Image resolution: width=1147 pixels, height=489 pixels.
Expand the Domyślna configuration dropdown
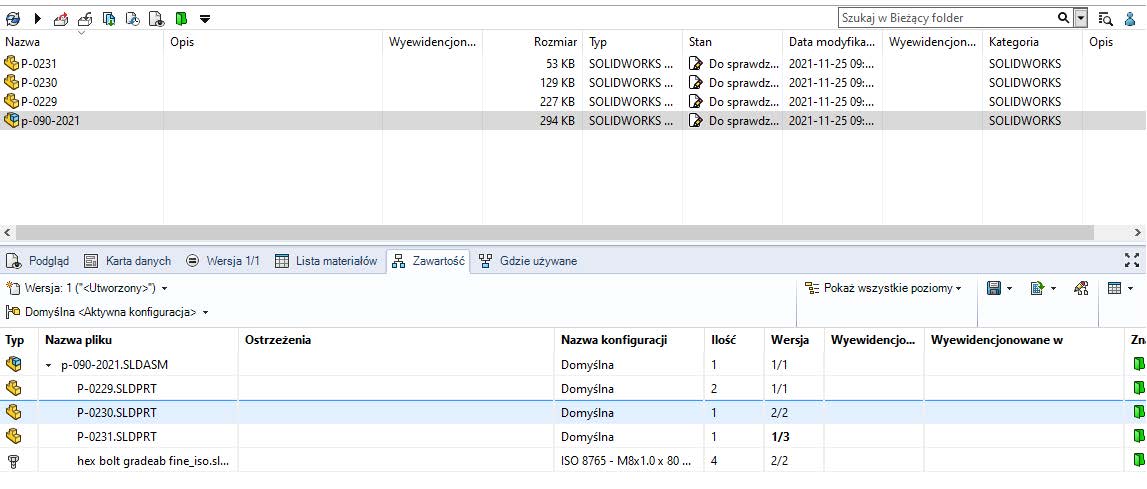(x=108, y=312)
